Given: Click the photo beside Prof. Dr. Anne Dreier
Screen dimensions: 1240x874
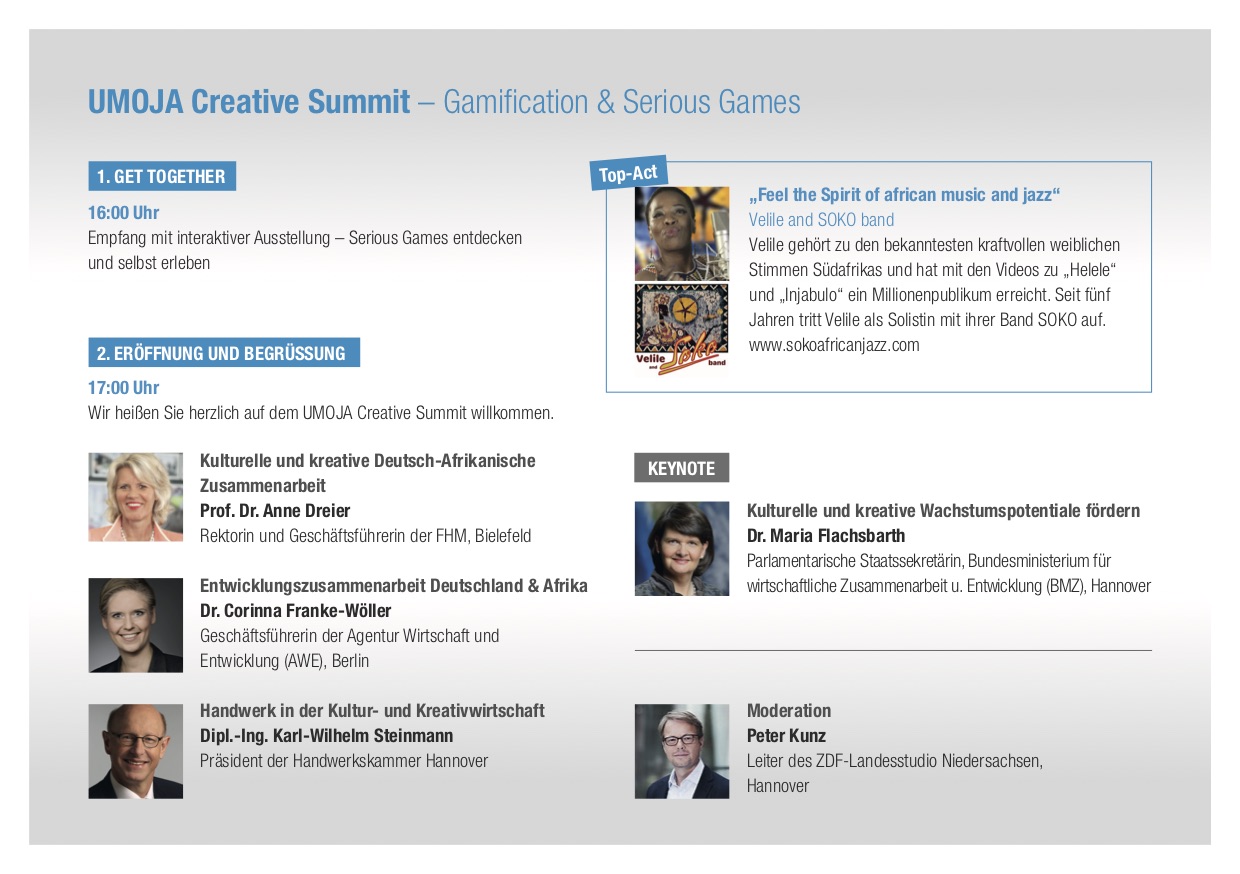Looking at the screenshot, I should tap(135, 497).
